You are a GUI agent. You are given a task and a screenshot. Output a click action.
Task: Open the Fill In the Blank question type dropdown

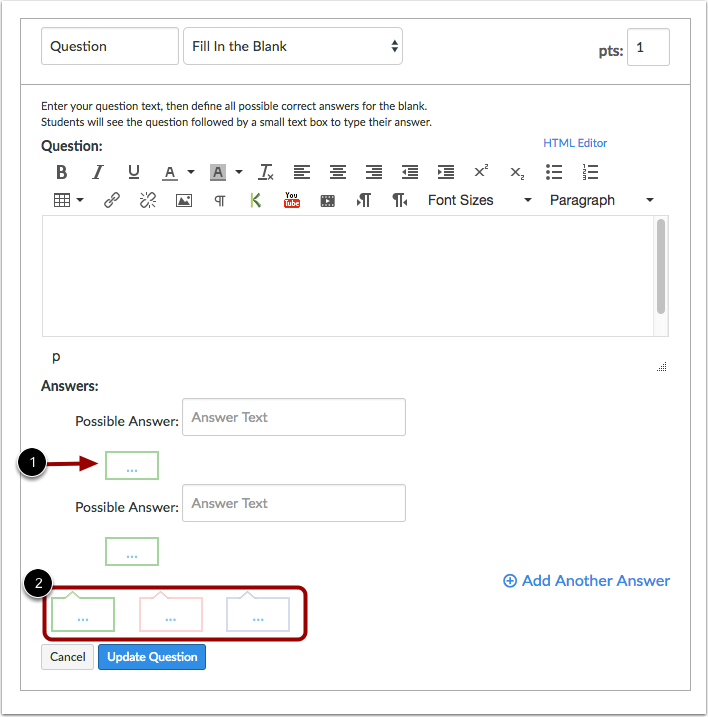[293, 46]
